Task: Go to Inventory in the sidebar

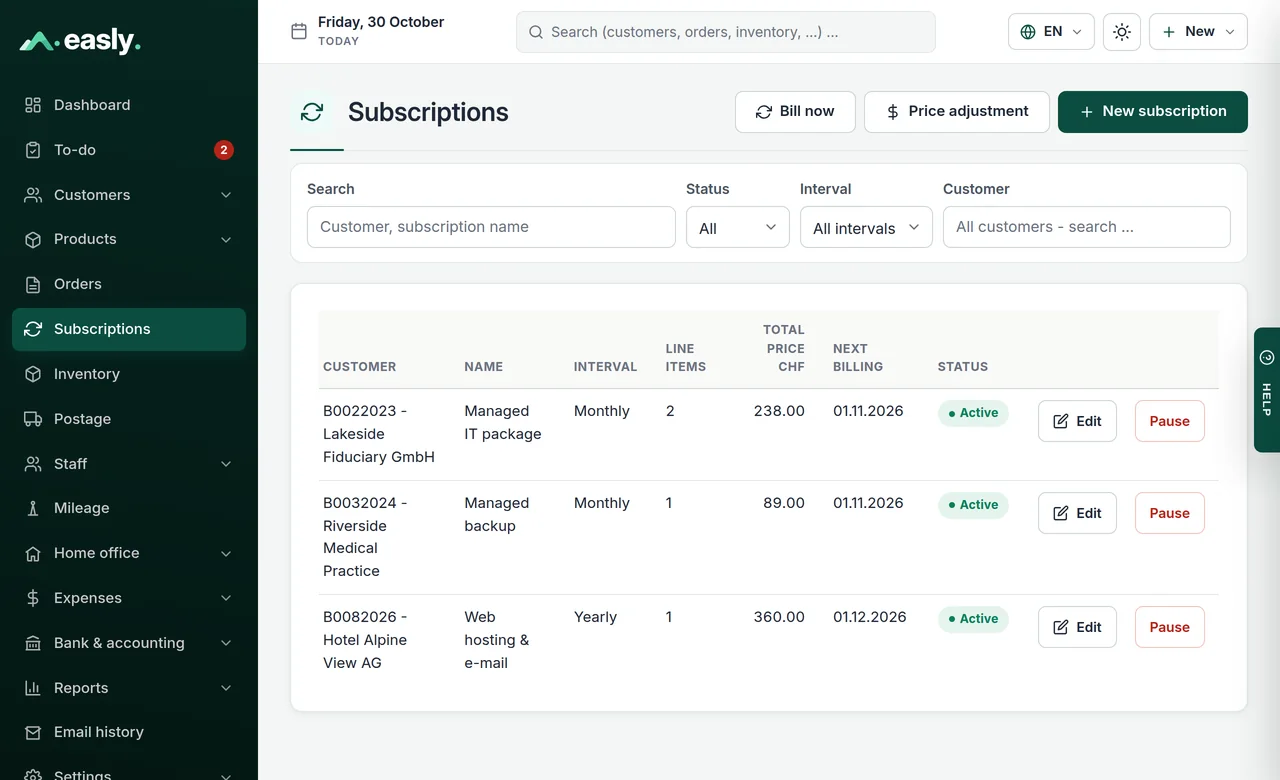Action: click(x=129, y=374)
